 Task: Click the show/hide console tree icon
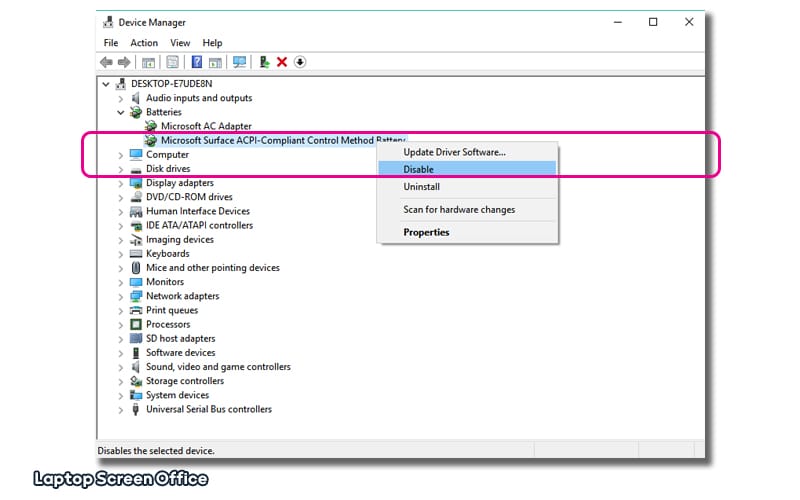point(148,62)
